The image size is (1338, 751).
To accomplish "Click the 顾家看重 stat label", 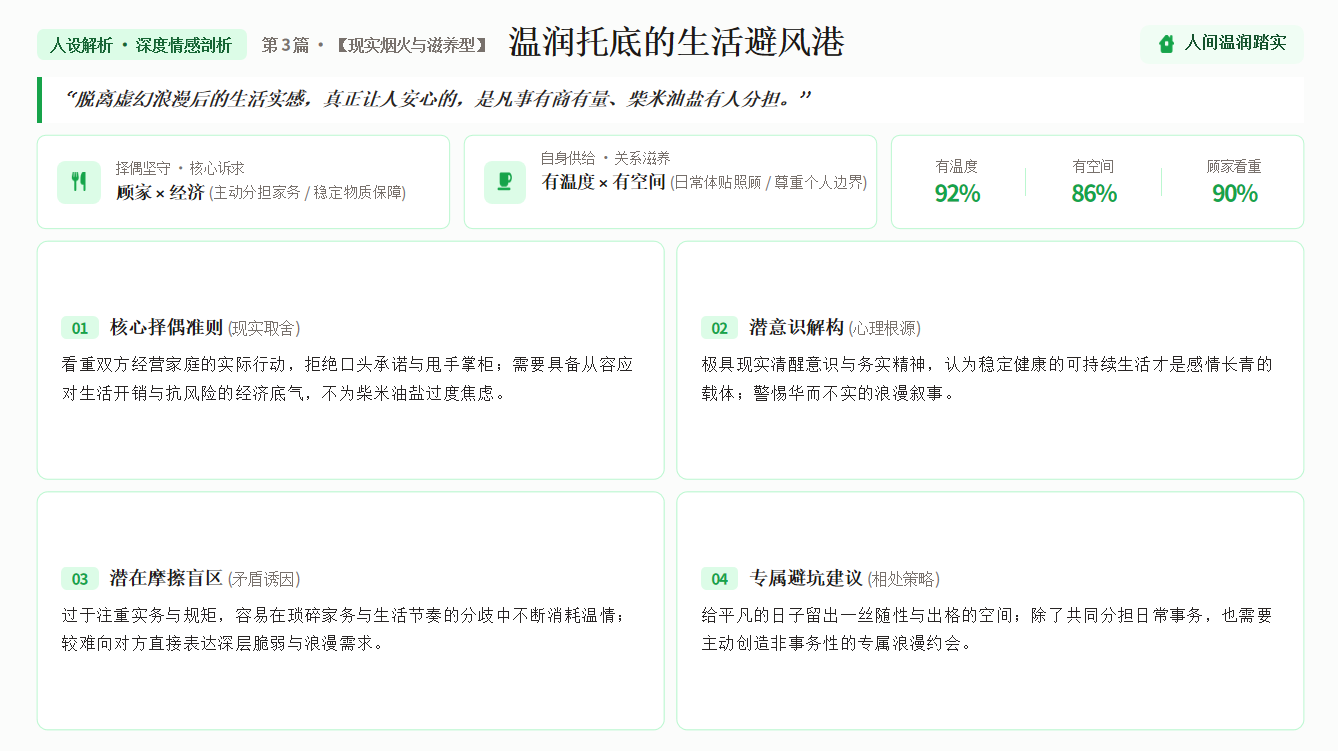I will [1234, 167].
